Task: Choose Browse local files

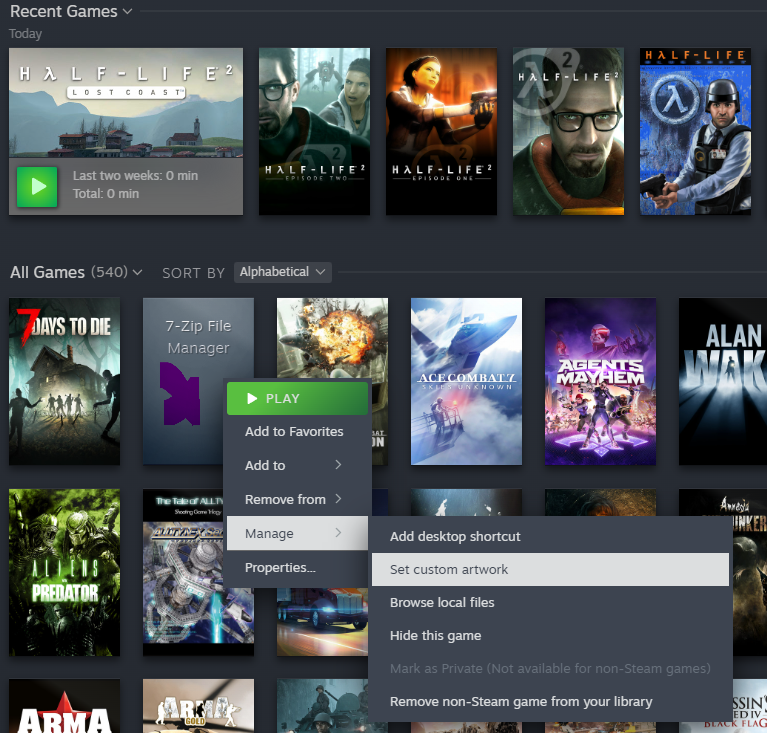Action: [x=550, y=602]
